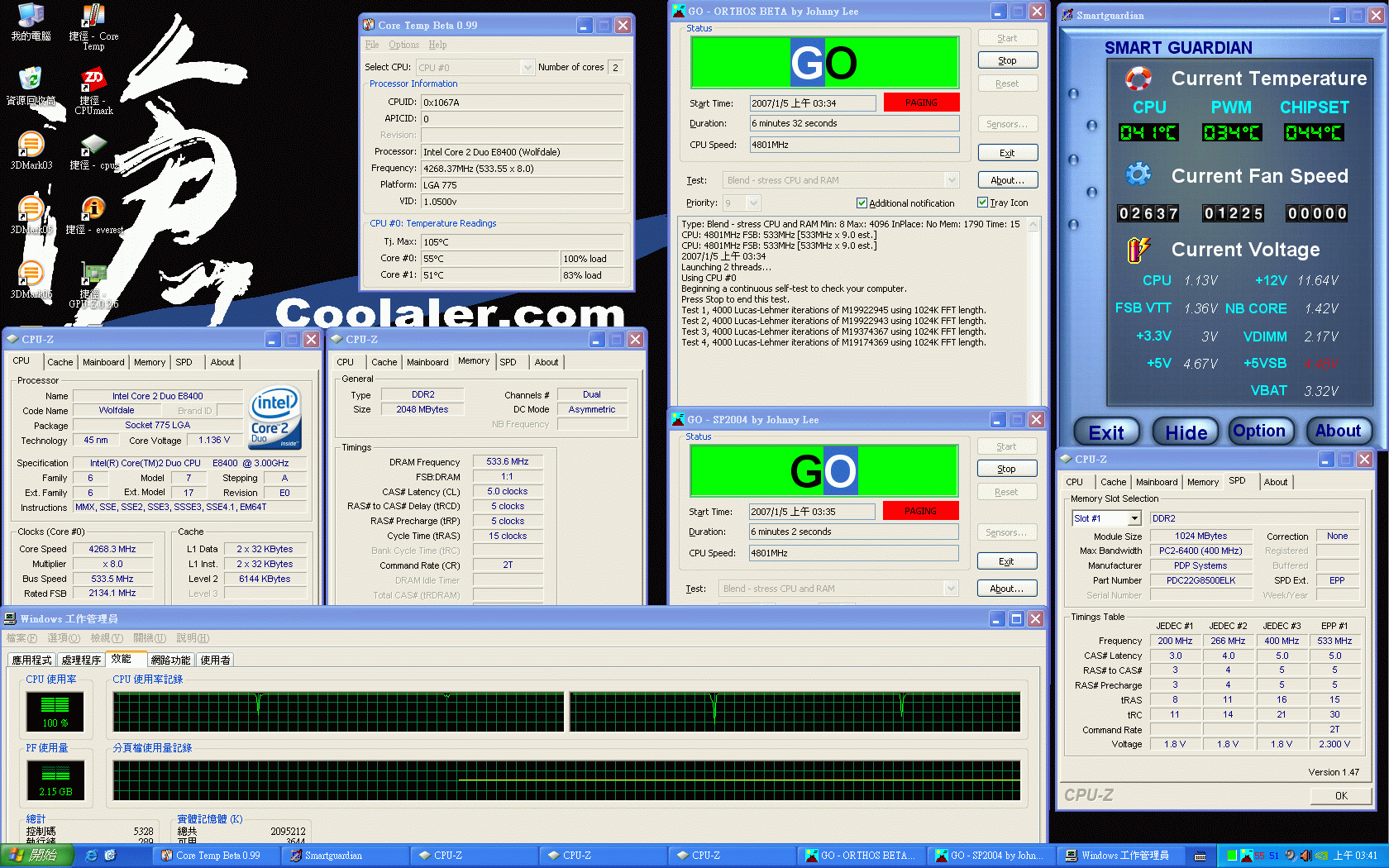Click the blue fan gear icon in Smart Guardian

(x=1138, y=174)
